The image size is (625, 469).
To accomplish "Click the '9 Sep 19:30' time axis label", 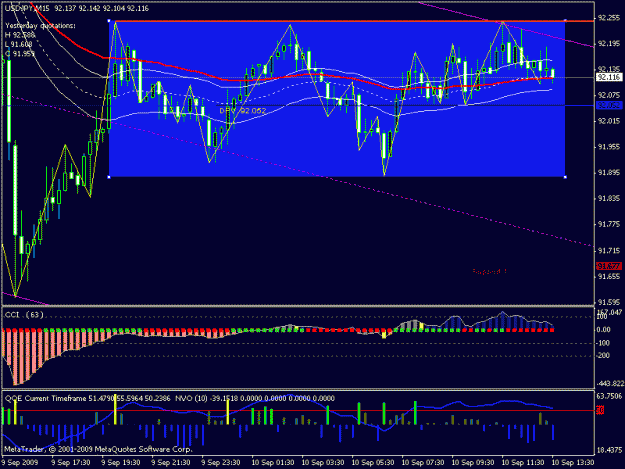I will click(120, 462).
